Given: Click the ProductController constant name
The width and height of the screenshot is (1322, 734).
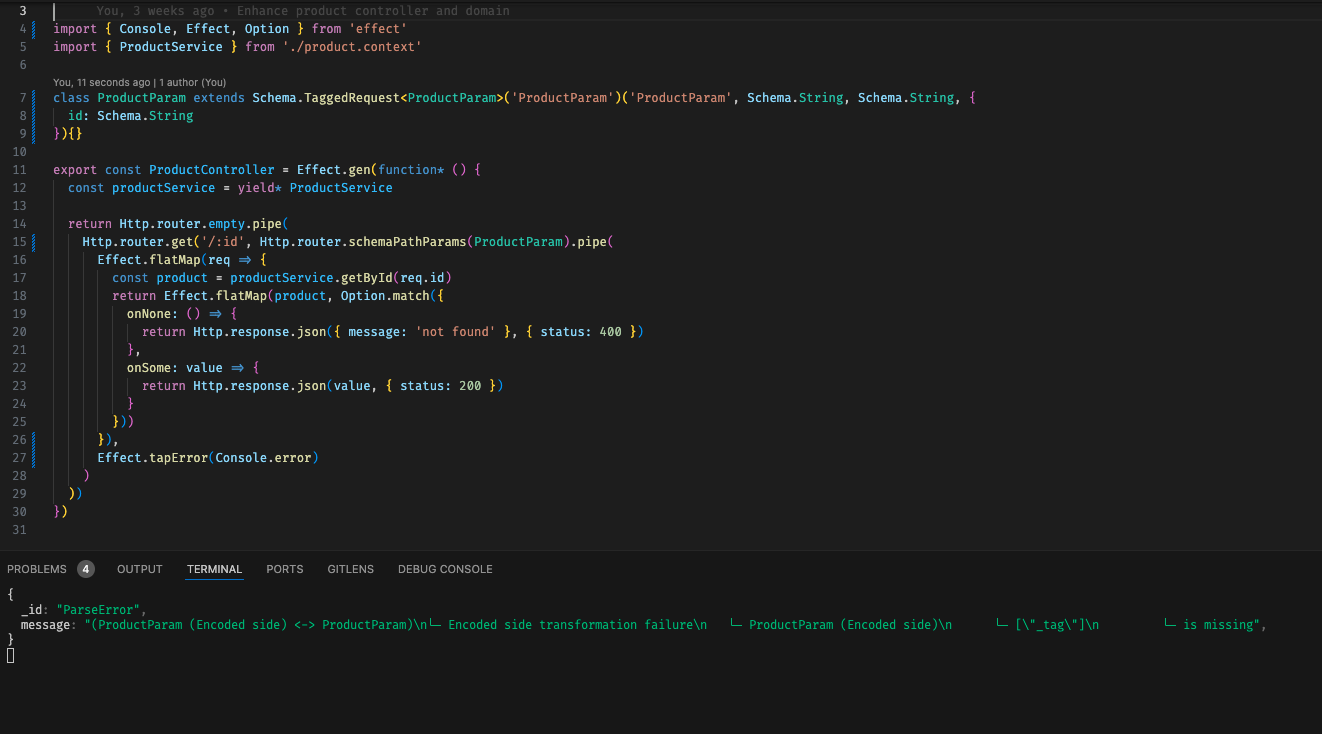Looking at the screenshot, I should click(x=211, y=170).
